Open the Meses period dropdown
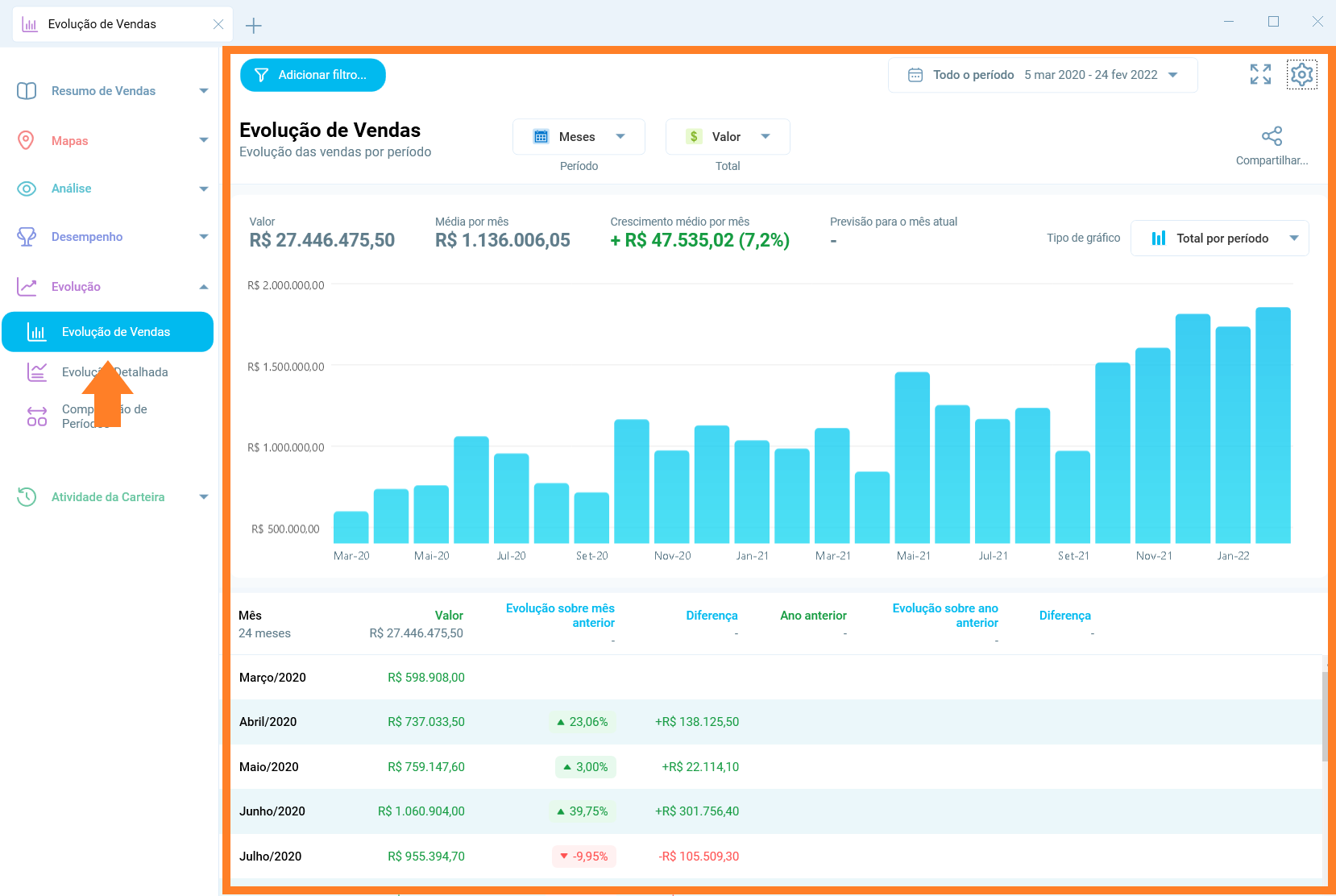Screen dimensions: 1336x896 click(579, 136)
